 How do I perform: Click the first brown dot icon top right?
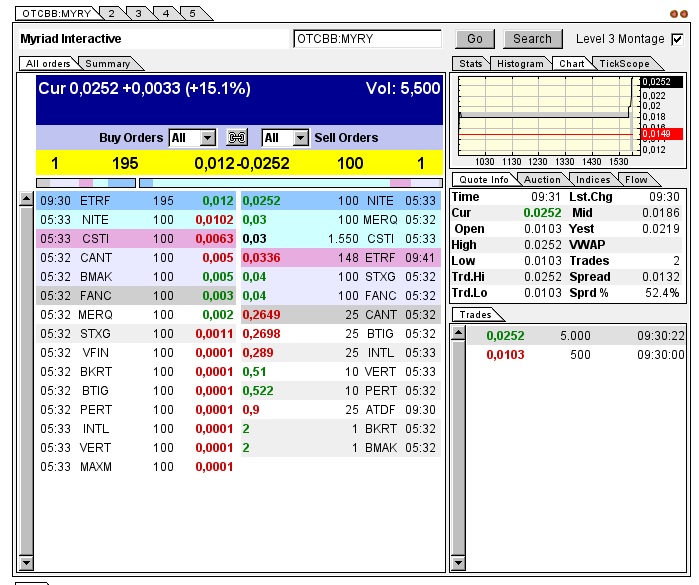(674, 14)
